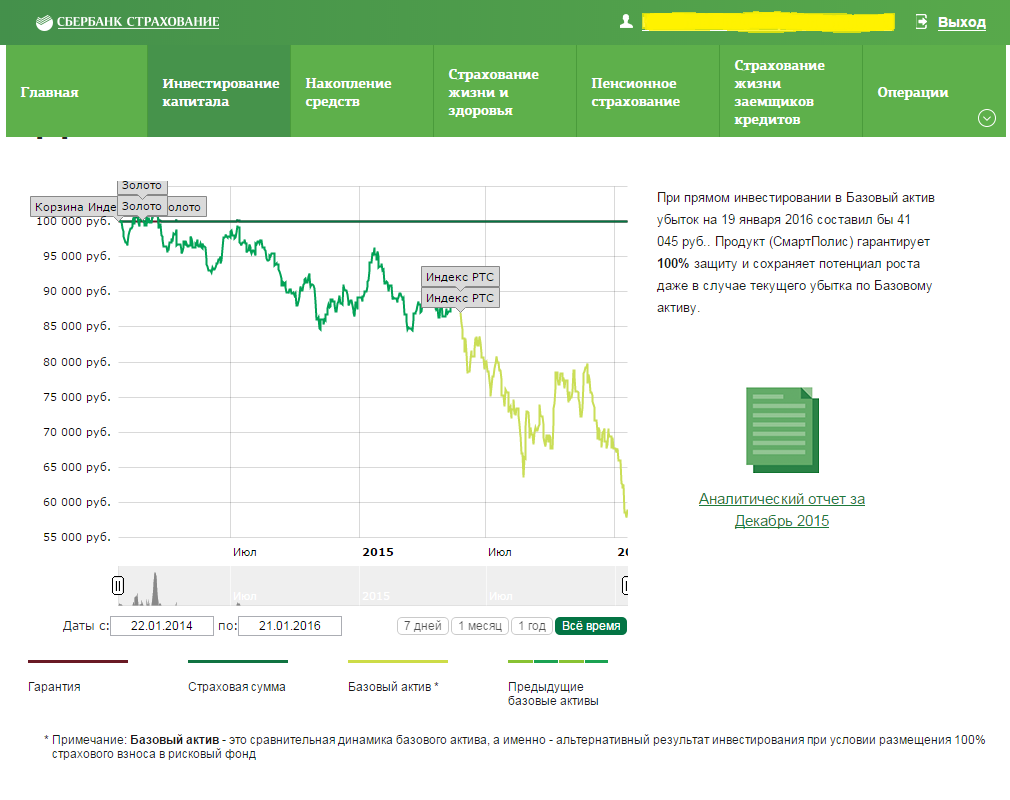
Task: Expand the menu with the circled chevron icon
Action: coord(987,118)
